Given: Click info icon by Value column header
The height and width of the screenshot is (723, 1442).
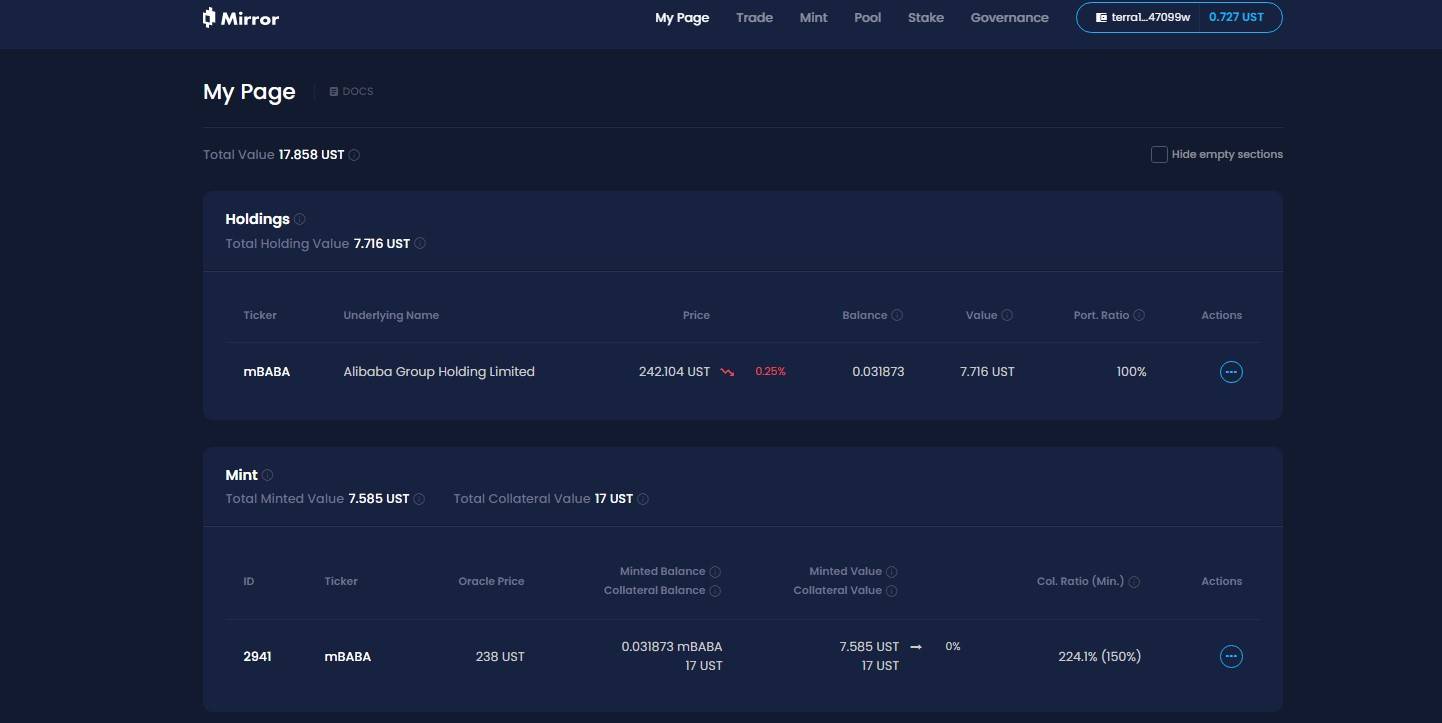Looking at the screenshot, I should pos(1007,315).
